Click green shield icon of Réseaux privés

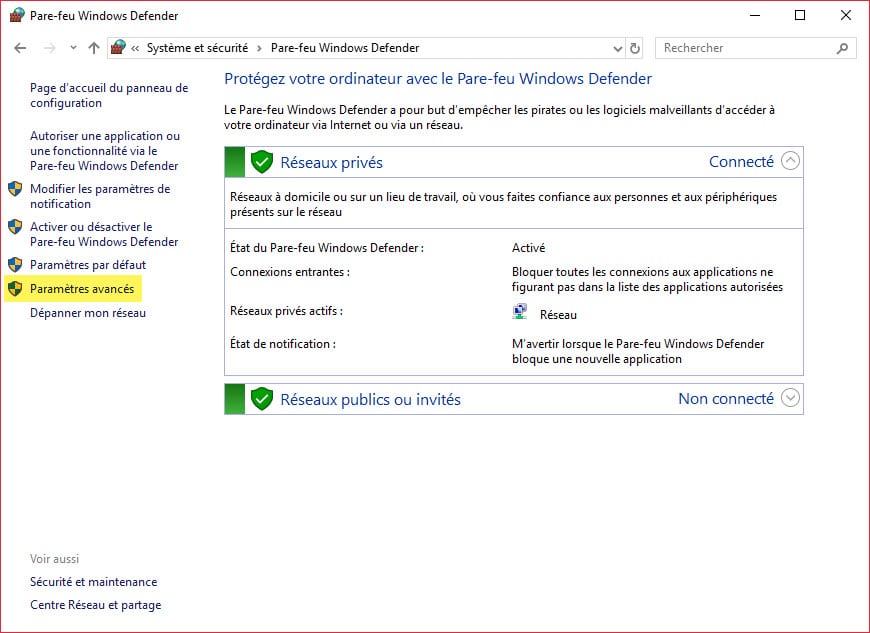point(262,161)
